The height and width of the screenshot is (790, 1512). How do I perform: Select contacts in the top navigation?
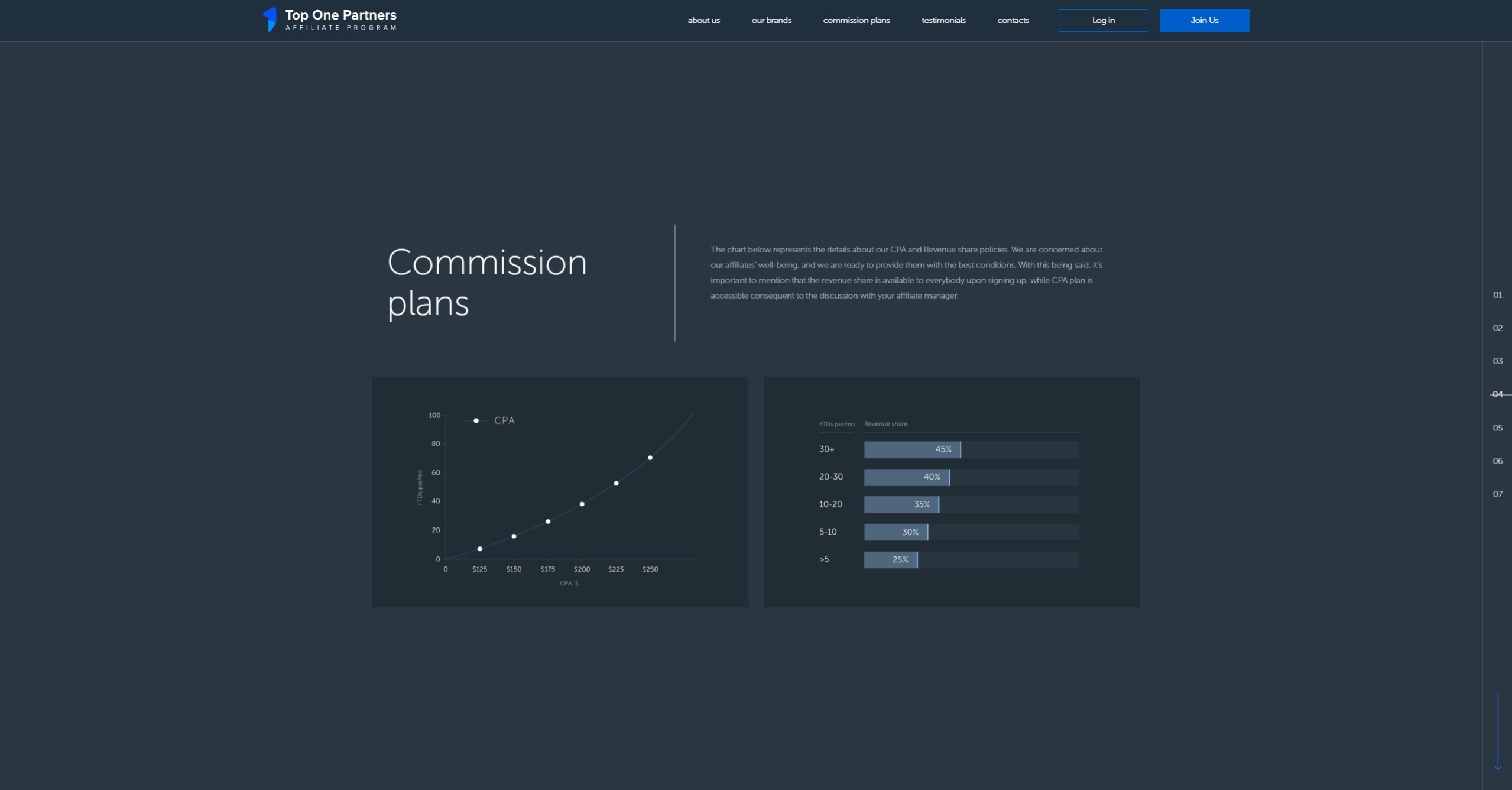click(1013, 21)
